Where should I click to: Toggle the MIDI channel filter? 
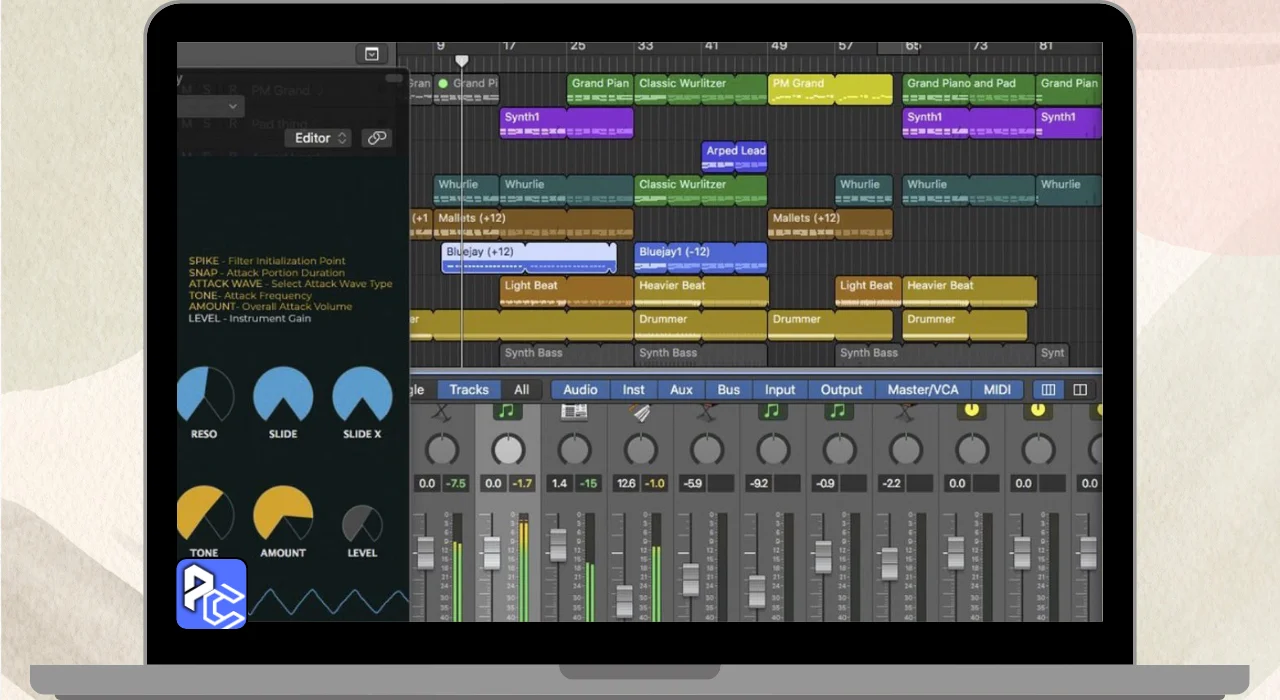click(997, 390)
